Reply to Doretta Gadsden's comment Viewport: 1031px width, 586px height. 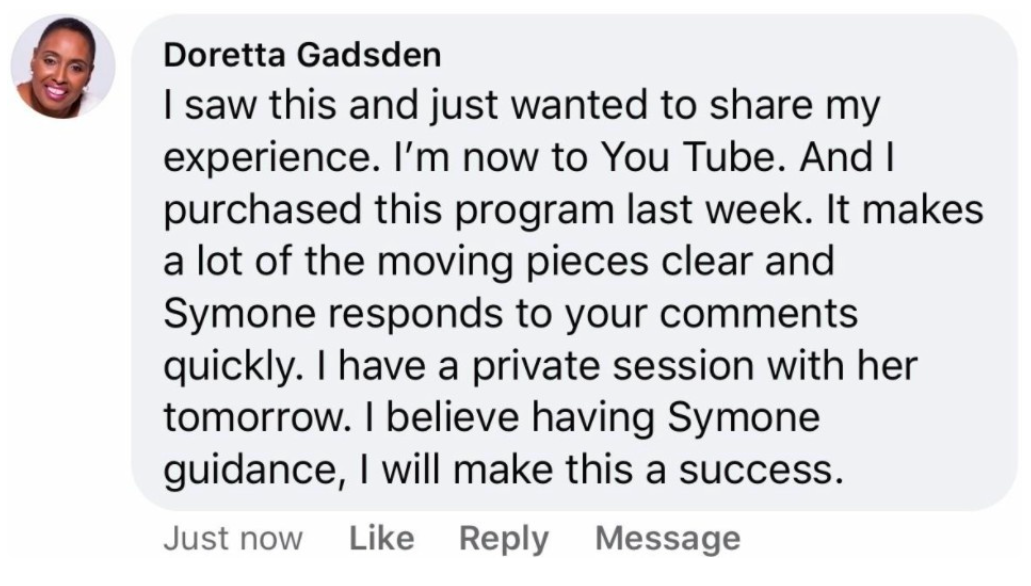coord(503,539)
